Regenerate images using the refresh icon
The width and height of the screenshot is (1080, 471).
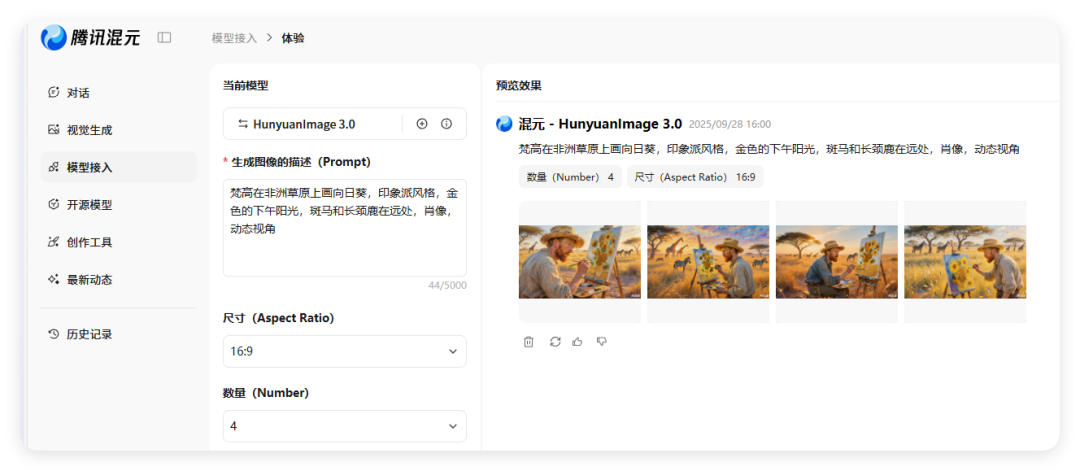click(x=555, y=342)
